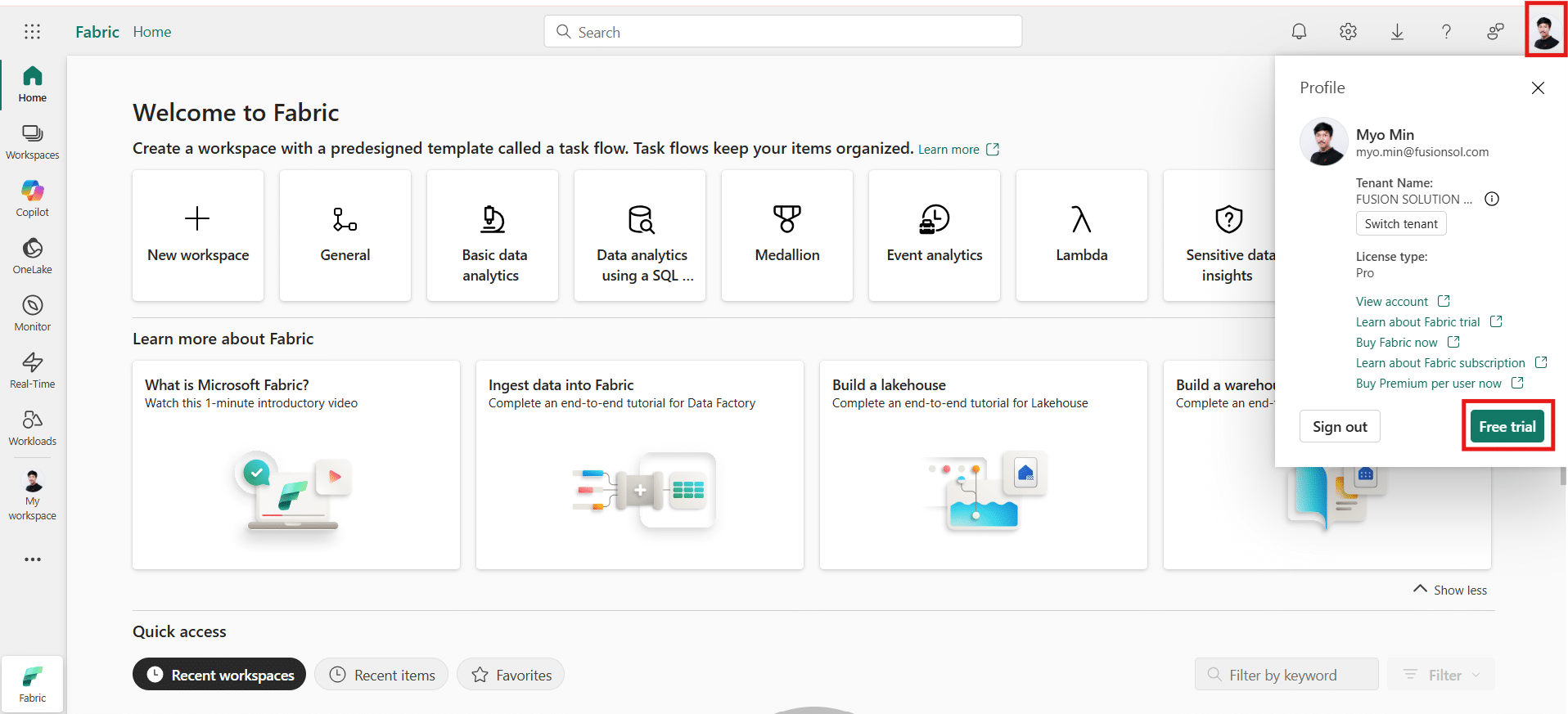
Task: Open the notifications bell
Action: (x=1299, y=32)
